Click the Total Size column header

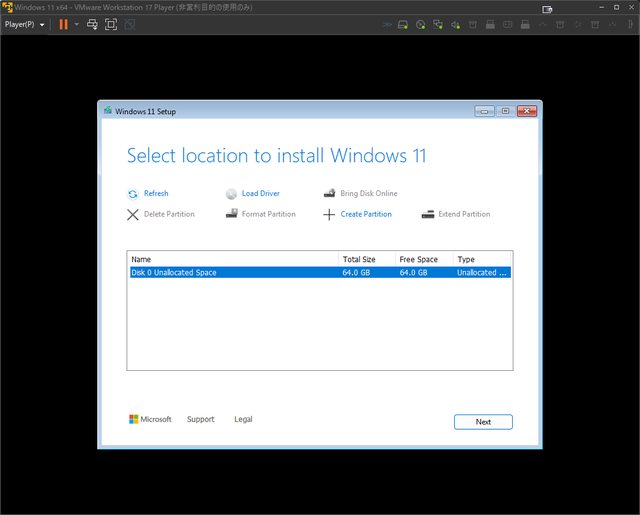coord(366,259)
